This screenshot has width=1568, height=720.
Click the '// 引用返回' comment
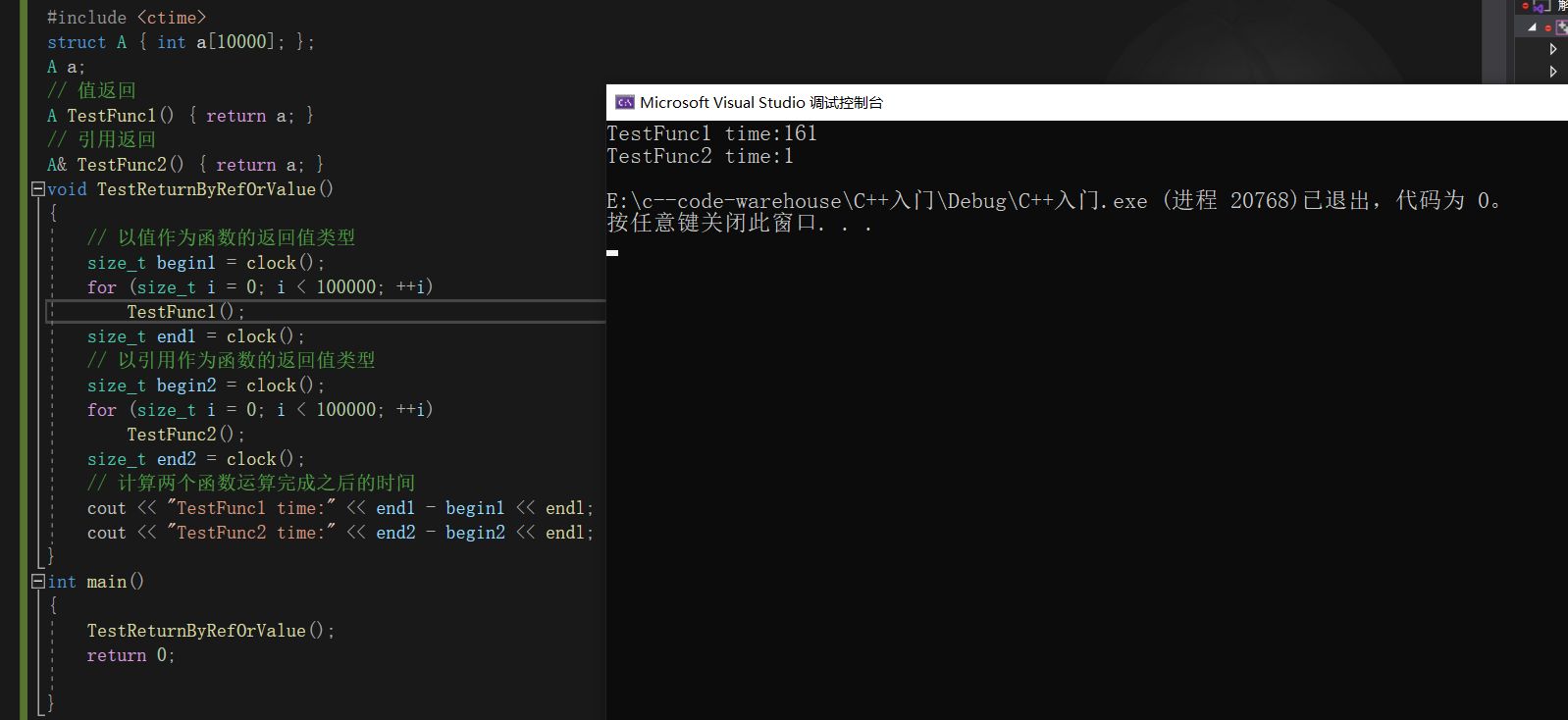pos(101,140)
